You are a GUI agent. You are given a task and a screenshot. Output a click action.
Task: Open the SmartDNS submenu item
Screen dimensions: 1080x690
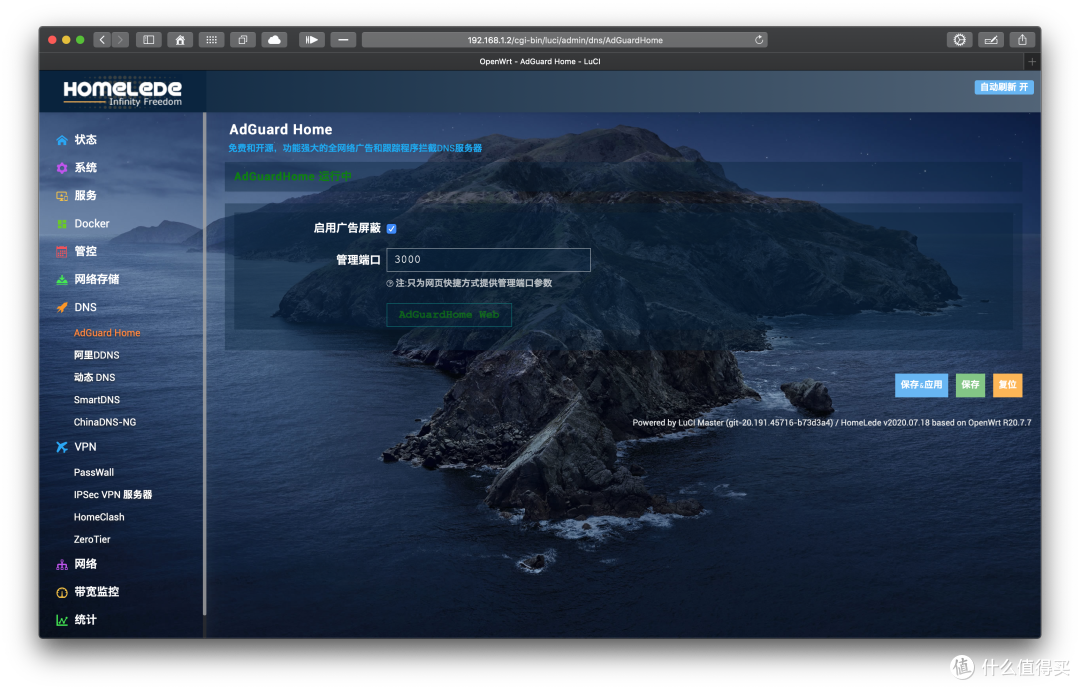(x=96, y=400)
